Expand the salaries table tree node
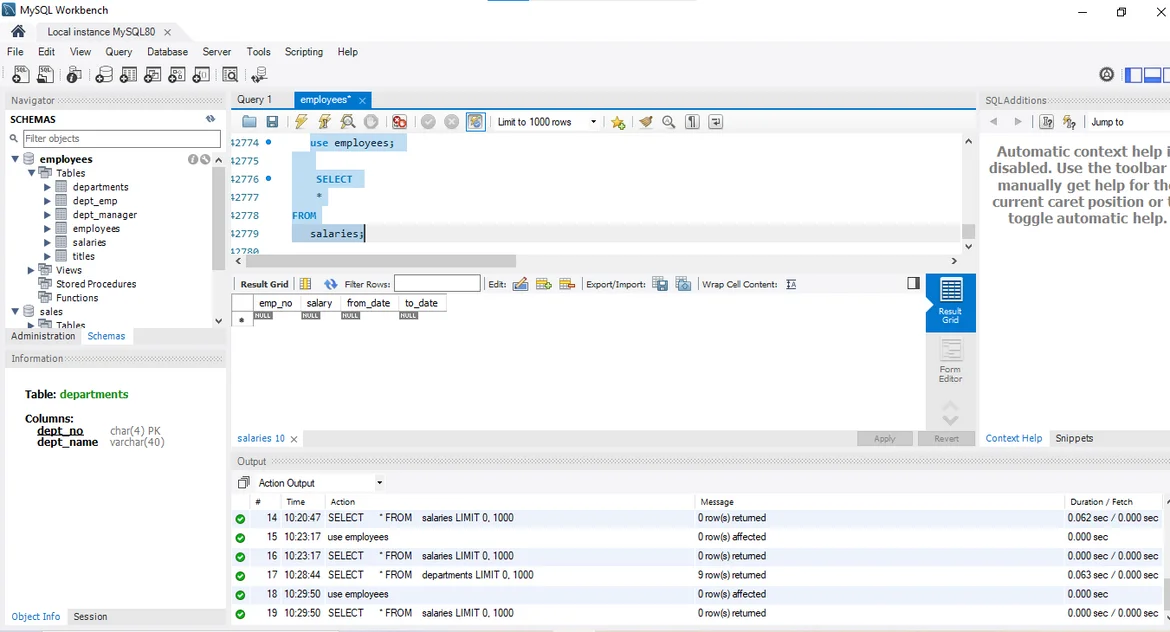The image size is (1170, 632). (47, 243)
